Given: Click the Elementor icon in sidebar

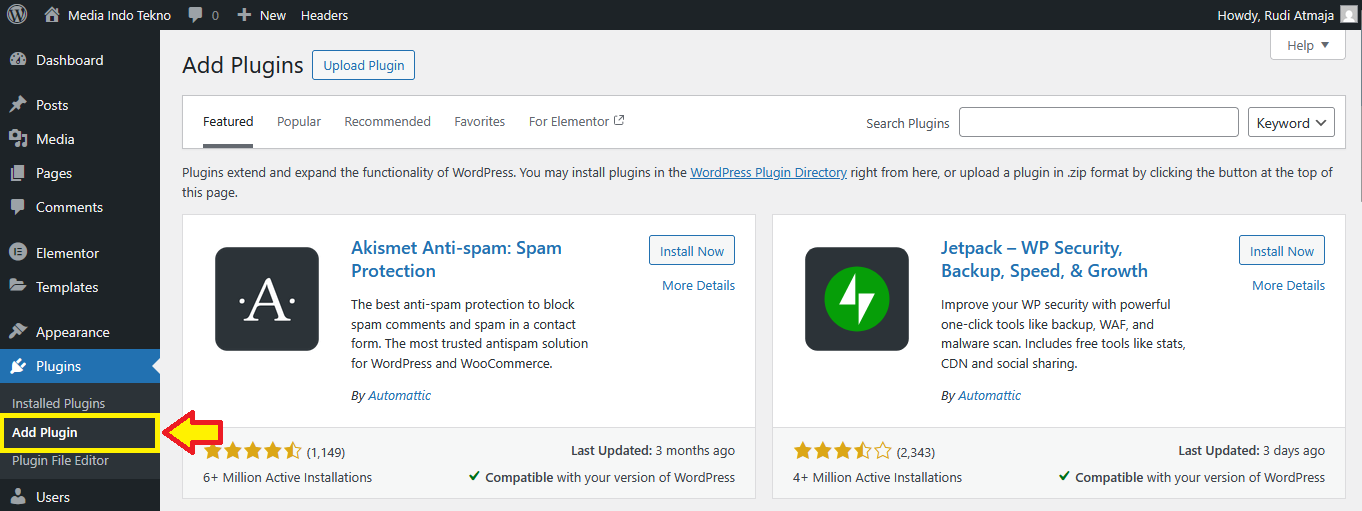Looking at the screenshot, I should pyautogui.click(x=17, y=253).
